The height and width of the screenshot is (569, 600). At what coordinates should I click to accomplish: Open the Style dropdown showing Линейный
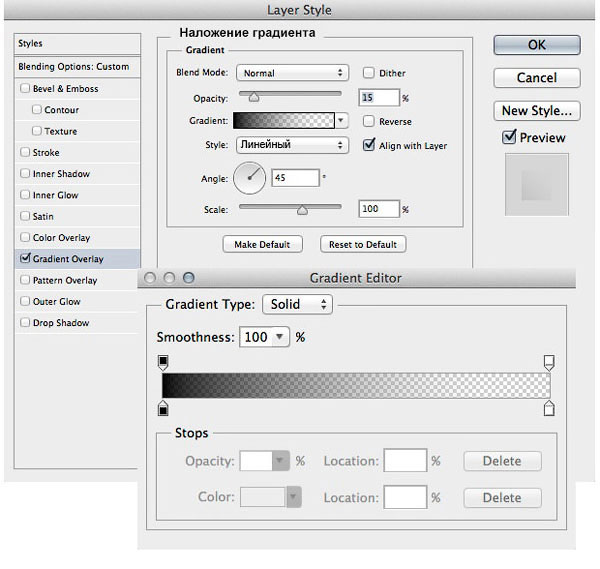pos(292,145)
